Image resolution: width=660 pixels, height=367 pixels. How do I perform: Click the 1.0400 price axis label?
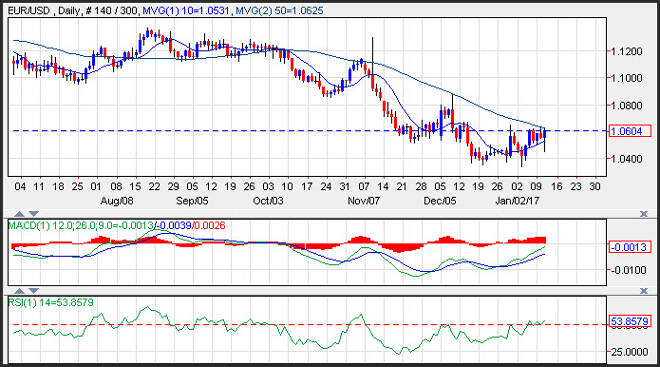pos(627,158)
